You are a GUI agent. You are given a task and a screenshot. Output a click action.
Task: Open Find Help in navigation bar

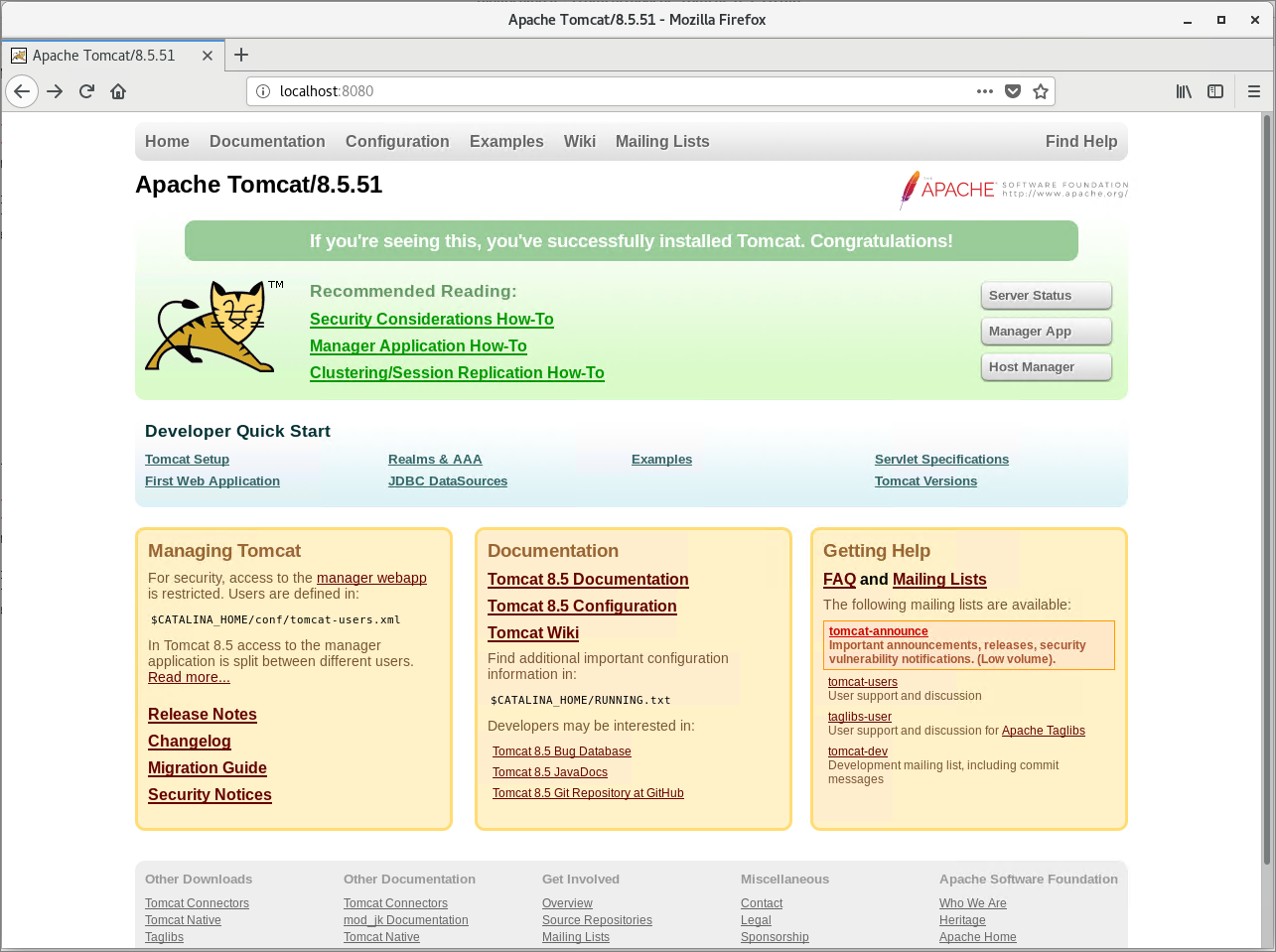point(1081,142)
